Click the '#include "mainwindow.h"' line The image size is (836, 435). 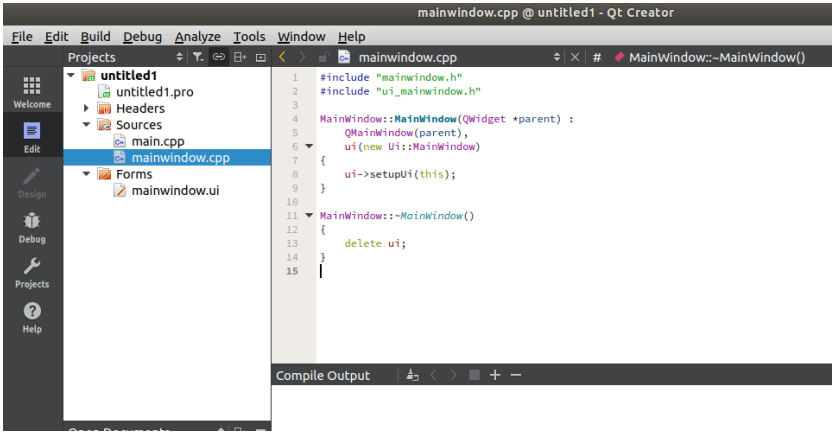tap(391, 77)
